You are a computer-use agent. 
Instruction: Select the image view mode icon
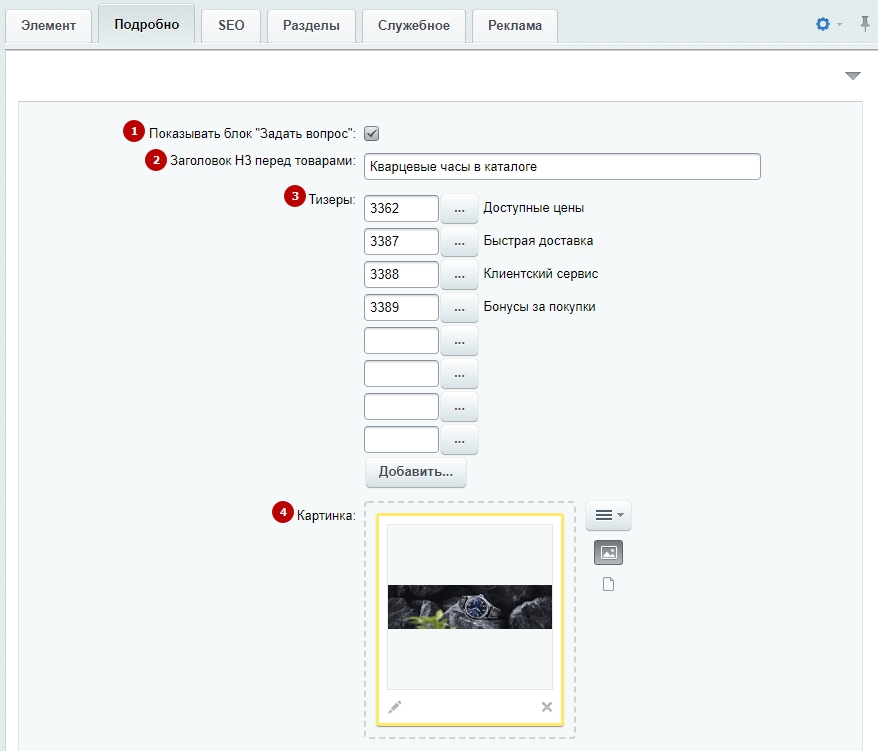pos(608,553)
